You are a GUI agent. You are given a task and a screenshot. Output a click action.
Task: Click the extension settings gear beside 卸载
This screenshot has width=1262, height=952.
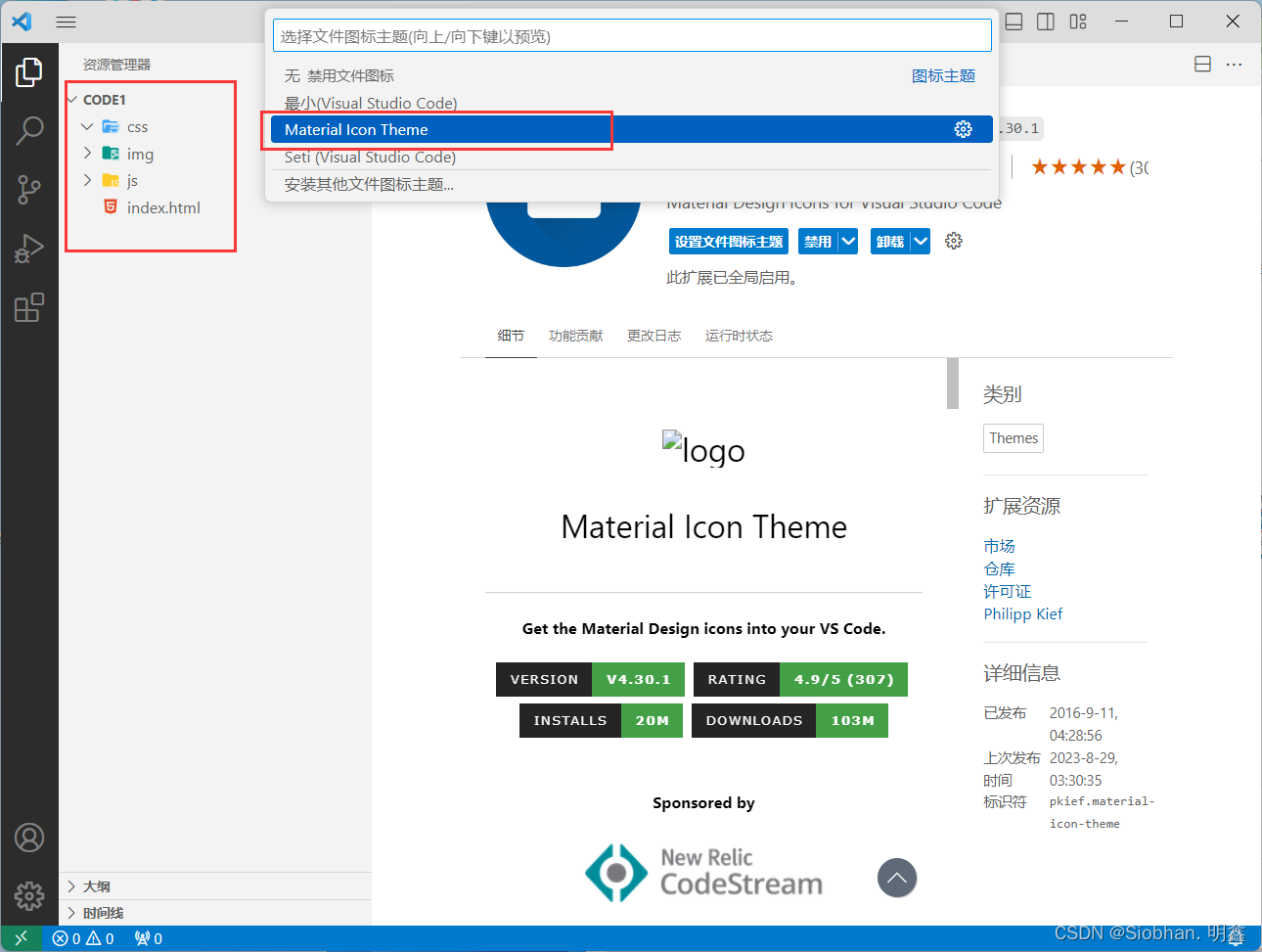(x=954, y=241)
